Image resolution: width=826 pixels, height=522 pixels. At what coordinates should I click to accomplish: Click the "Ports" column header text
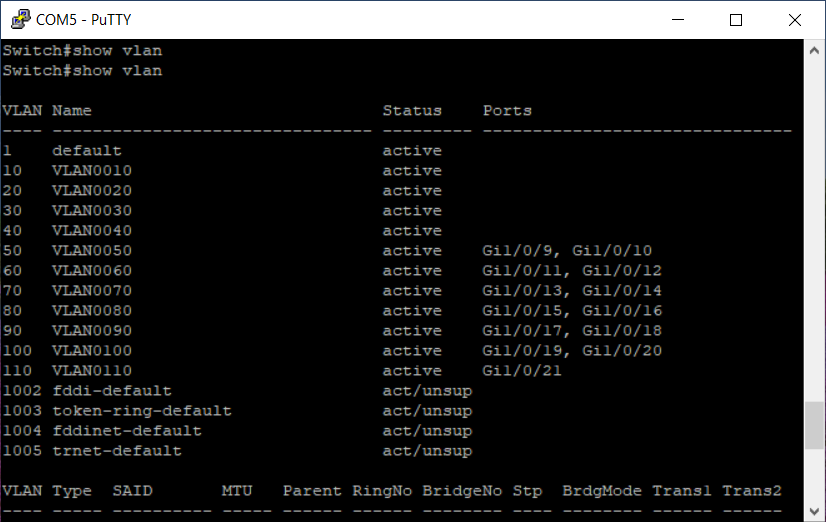pyautogui.click(x=507, y=111)
